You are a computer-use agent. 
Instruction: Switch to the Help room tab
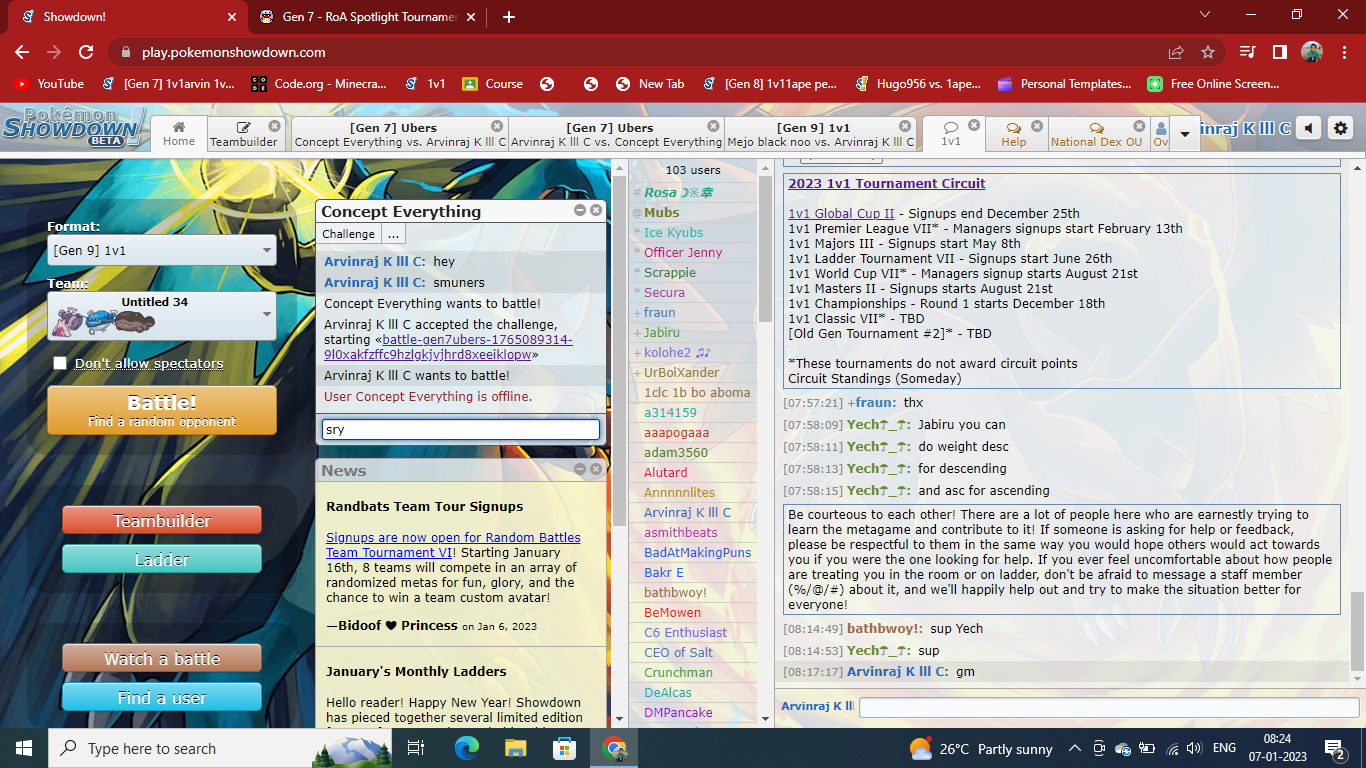pos(1014,134)
